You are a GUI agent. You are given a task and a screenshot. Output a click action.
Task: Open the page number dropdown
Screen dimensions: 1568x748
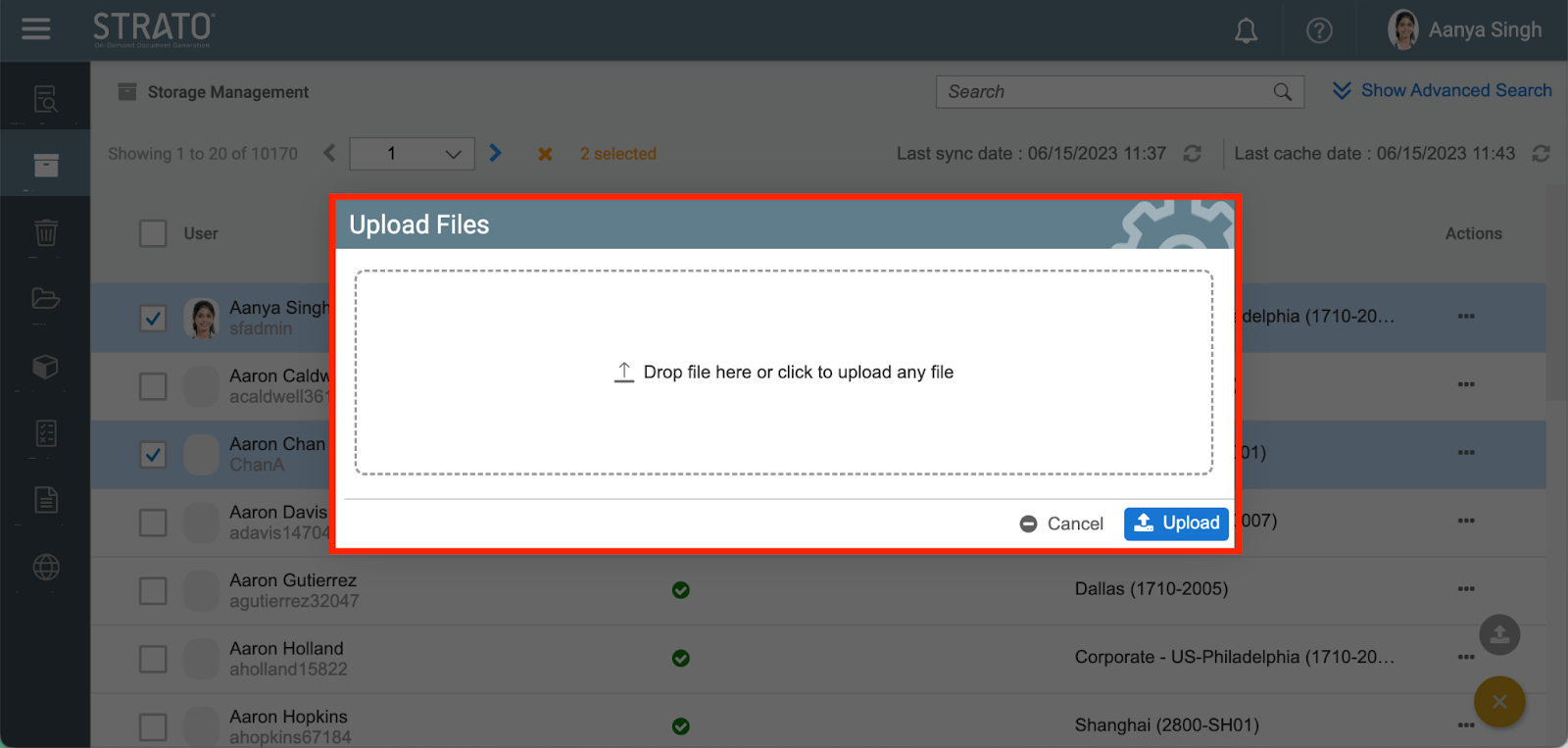click(413, 154)
